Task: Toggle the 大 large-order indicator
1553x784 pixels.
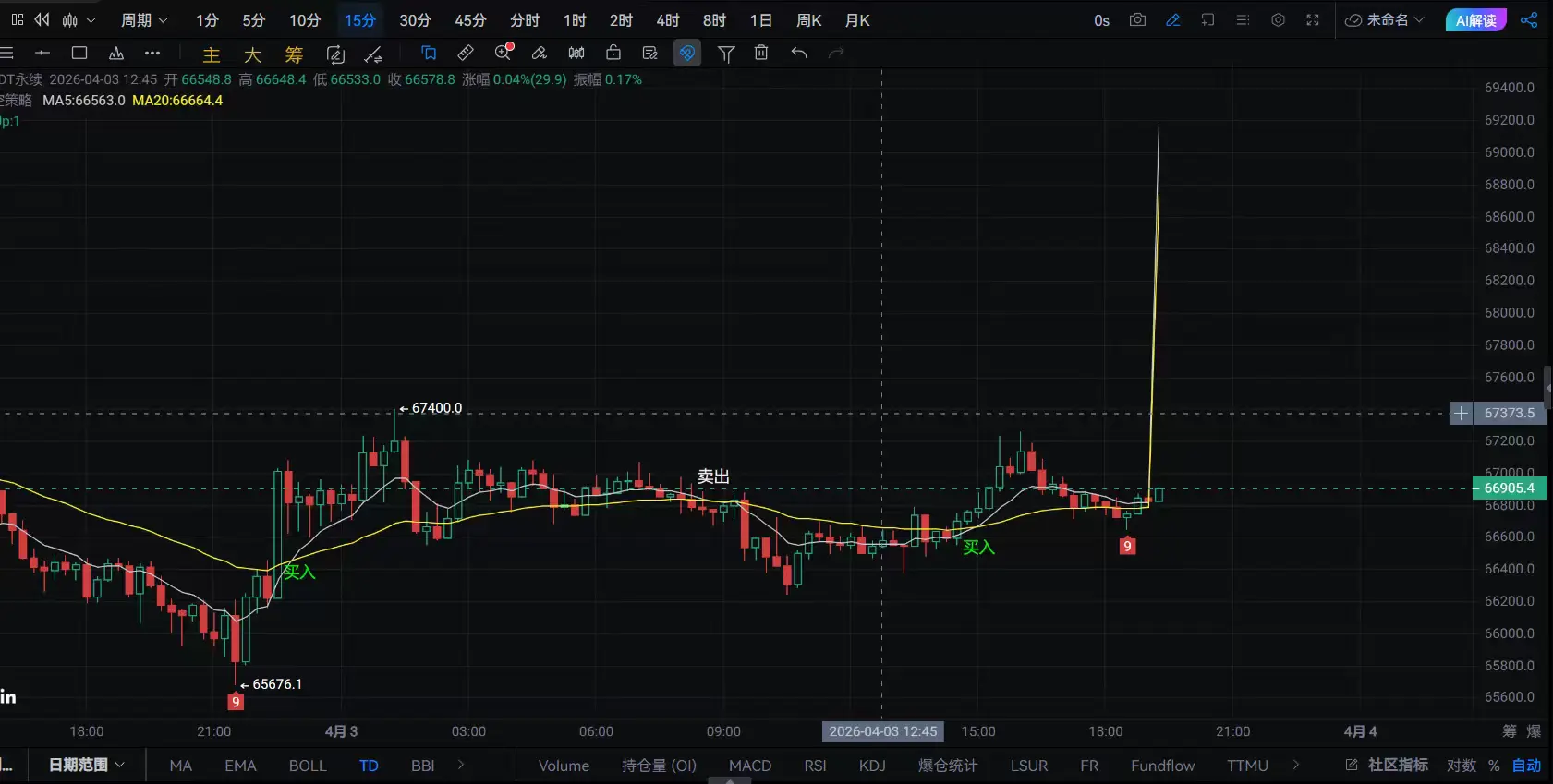Action: 252,54
